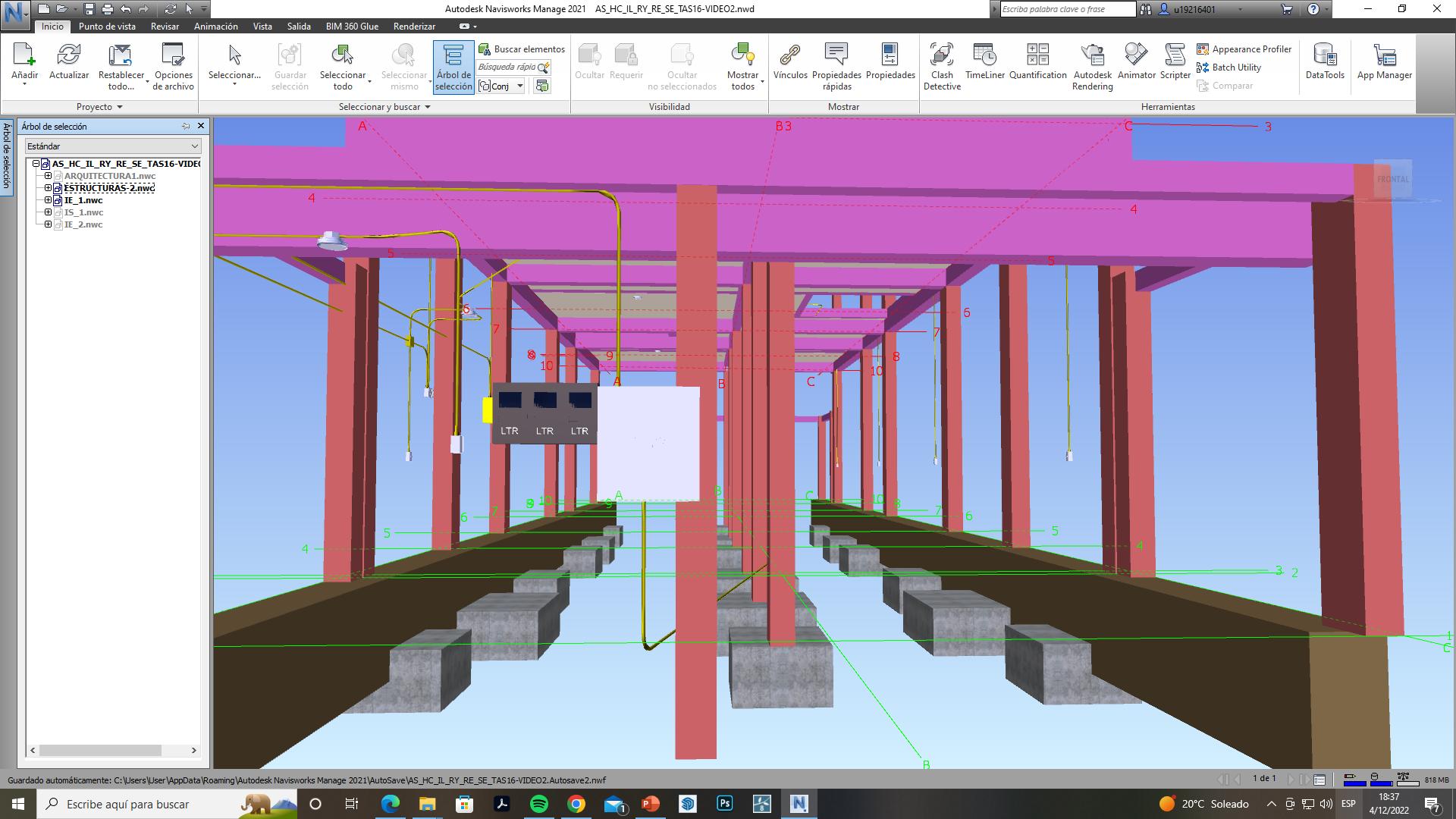
Task: Open the Estándar tree view dropdown
Action: point(113,146)
